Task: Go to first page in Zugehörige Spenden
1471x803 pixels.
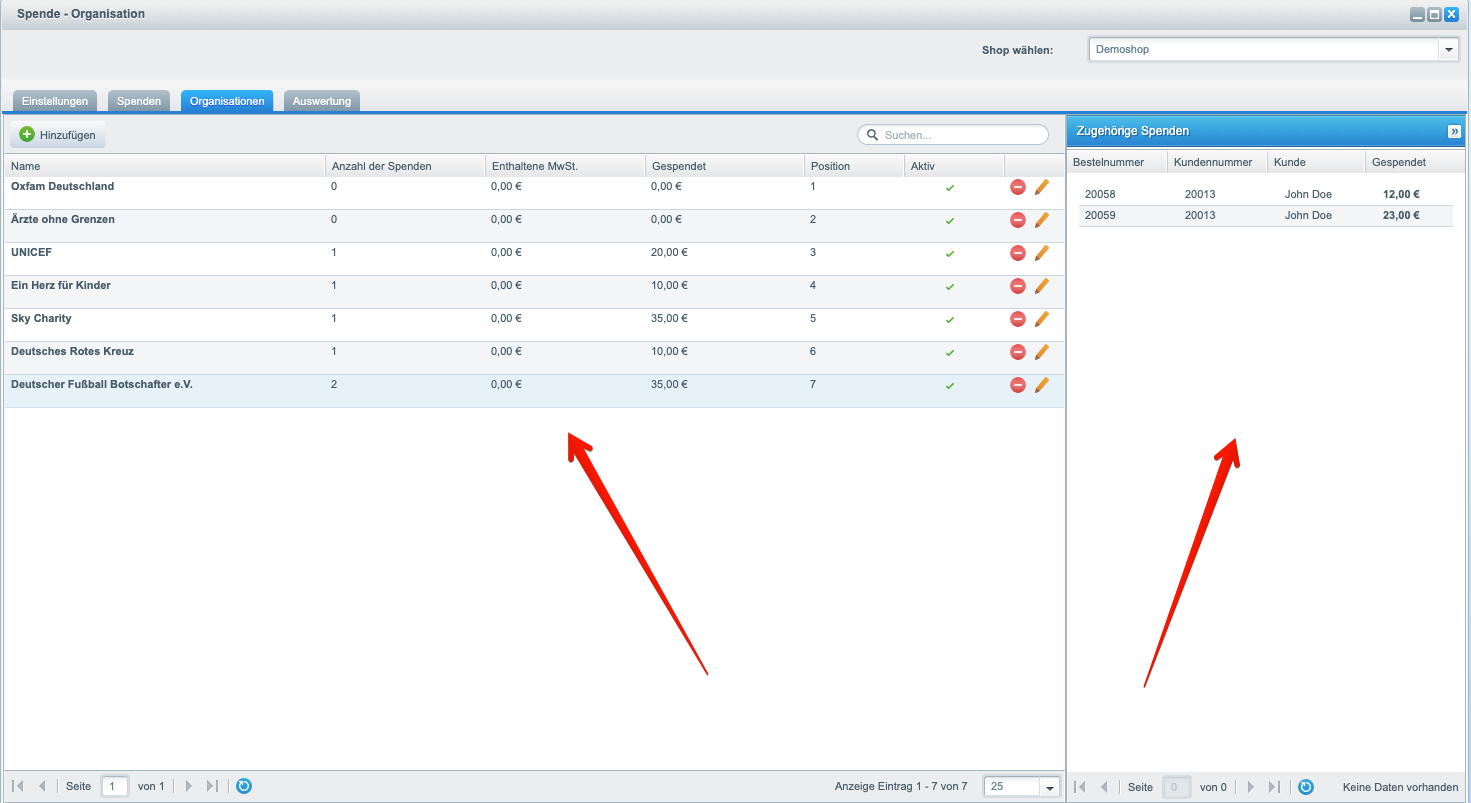Action: (1081, 787)
